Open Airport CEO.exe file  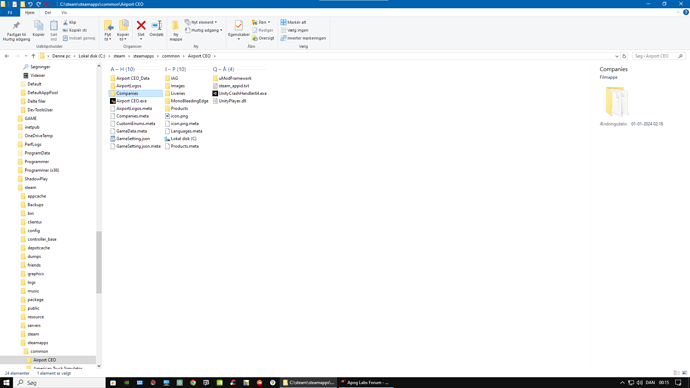pos(128,101)
